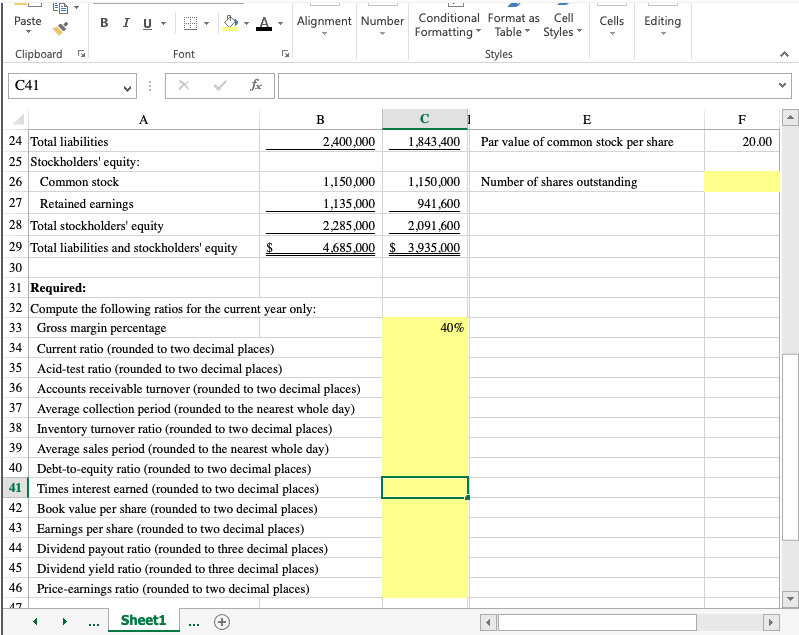This screenshot has height=635, width=799.
Task: Click the next sheet navigation arrow
Action: [64, 621]
